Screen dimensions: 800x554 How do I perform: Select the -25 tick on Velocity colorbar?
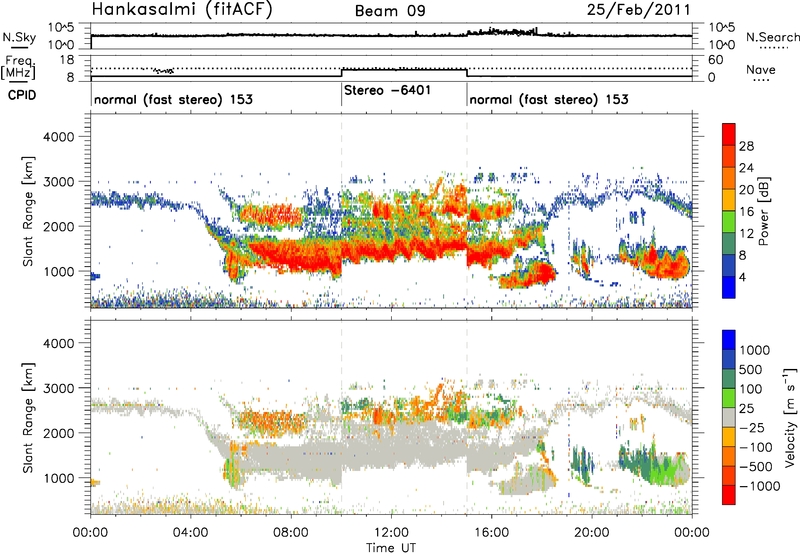752,427
